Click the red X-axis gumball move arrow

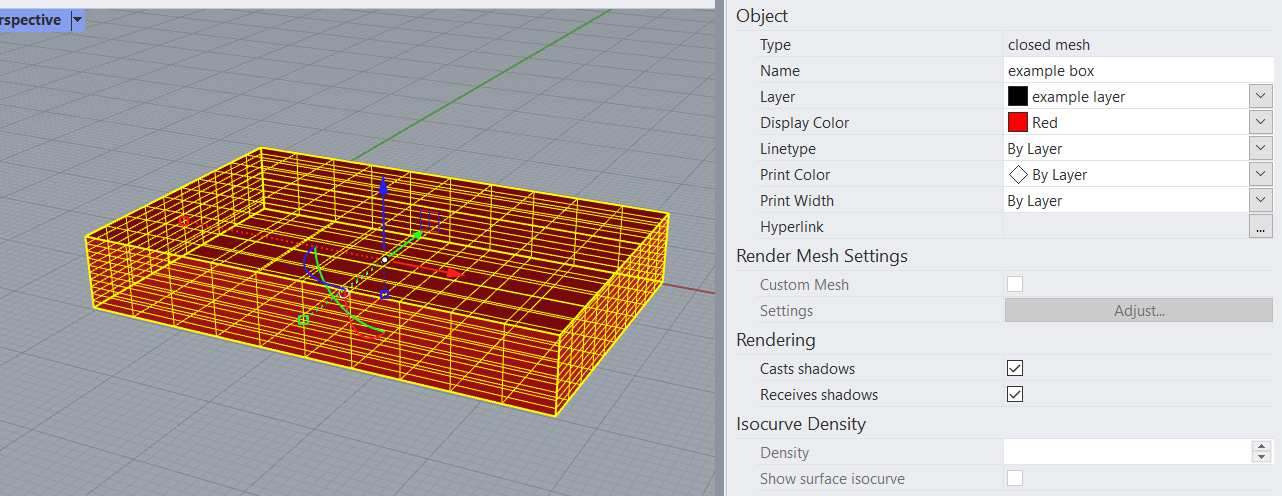[x=452, y=272]
